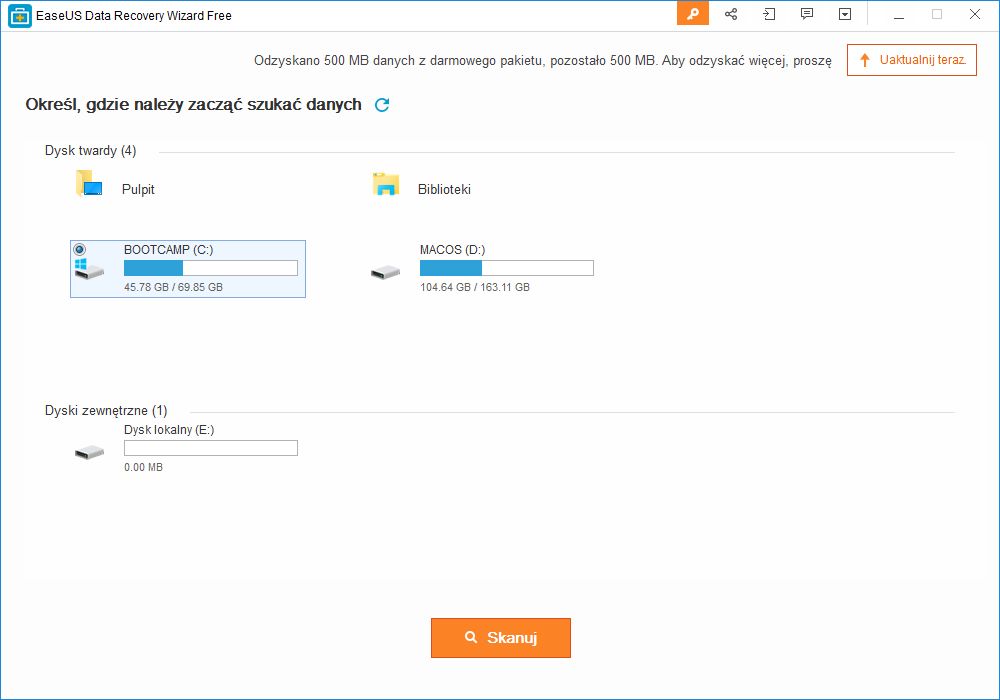
Task: Click the Uaktualnij teraz upgrade button
Action: point(912,60)
